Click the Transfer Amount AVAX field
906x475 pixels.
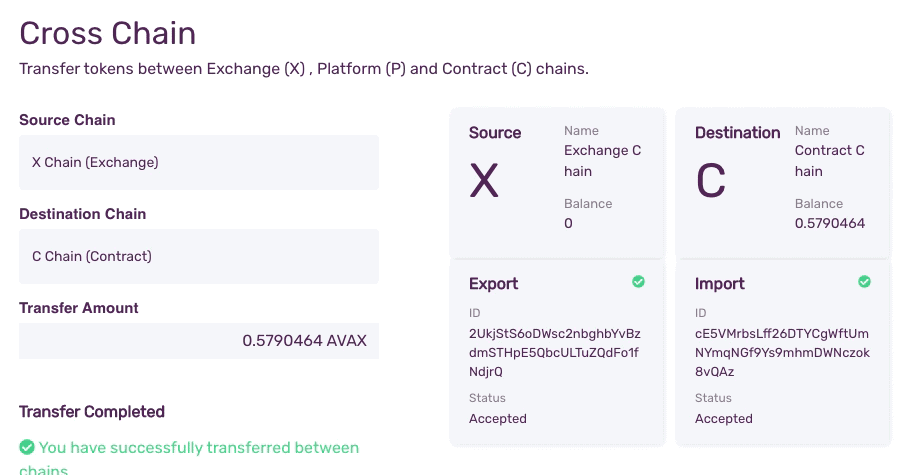(x=199, y=341)
